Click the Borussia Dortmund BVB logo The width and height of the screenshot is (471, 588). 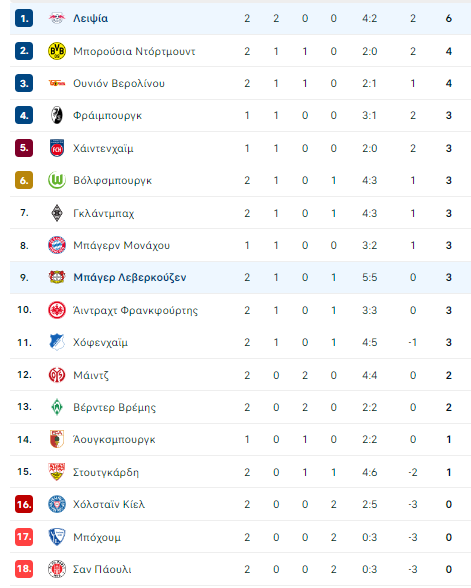(57, 51)
